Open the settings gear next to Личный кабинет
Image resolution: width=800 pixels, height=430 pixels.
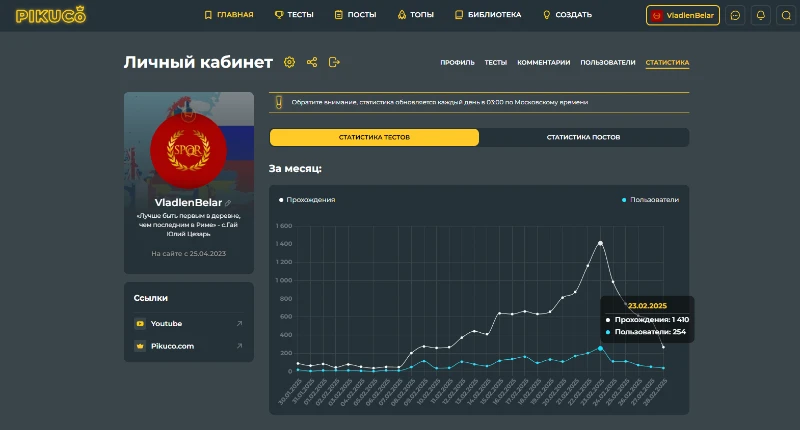289,62
